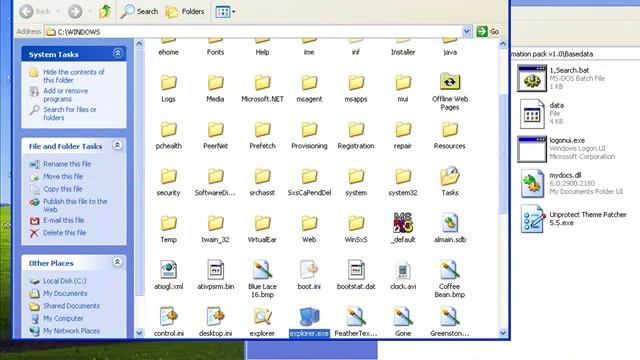Viewport: 640px width, 360px height.
Task: Open the Views dropdown button
Action: point(225,11)
